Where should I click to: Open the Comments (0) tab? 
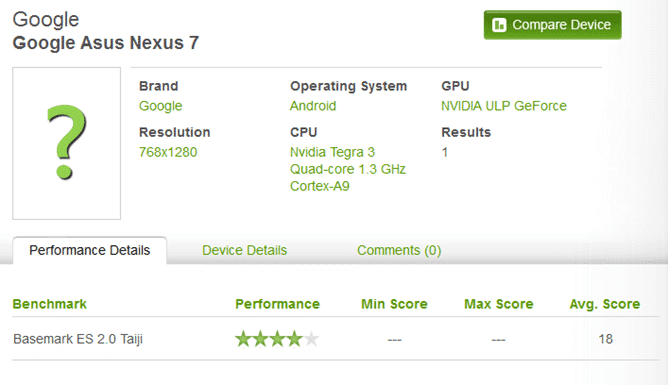pos(399,250)
